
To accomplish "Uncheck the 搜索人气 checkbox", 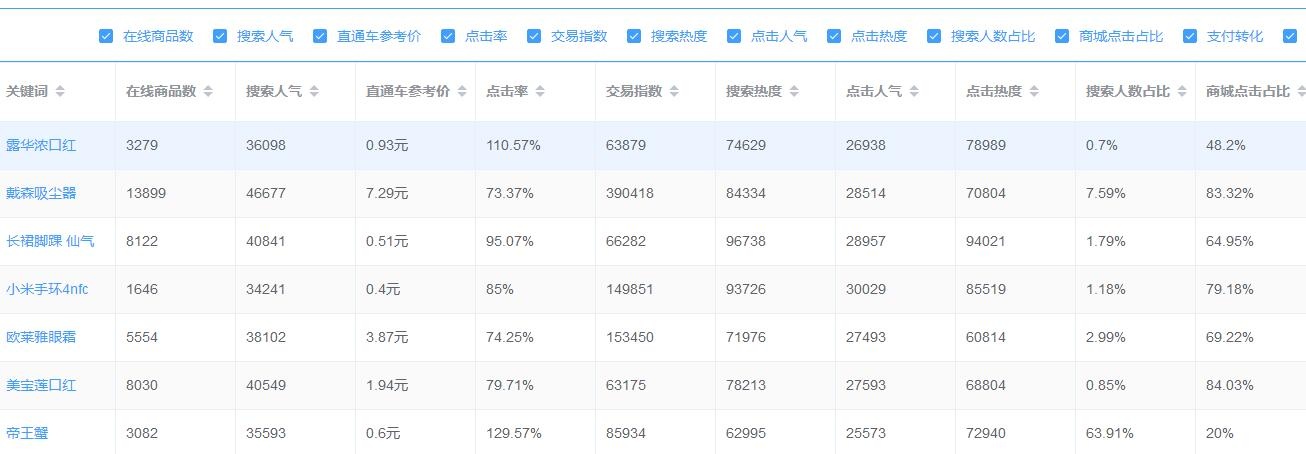I will (x=220, y=36).
